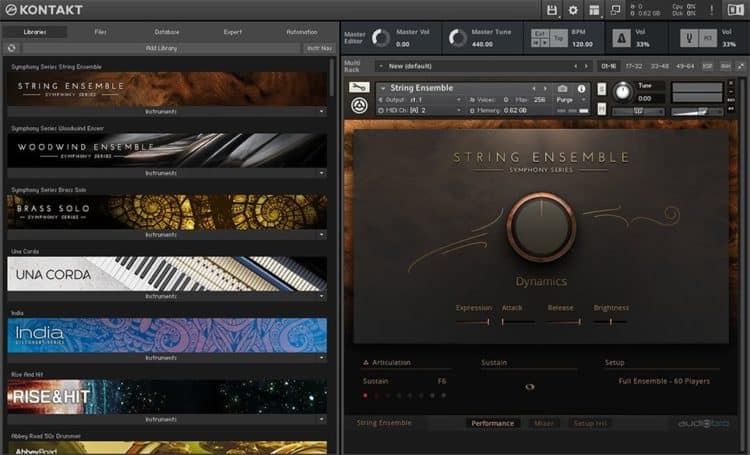Close the String Ensemble instrument

pyautogui.click(x=731, y=83)
